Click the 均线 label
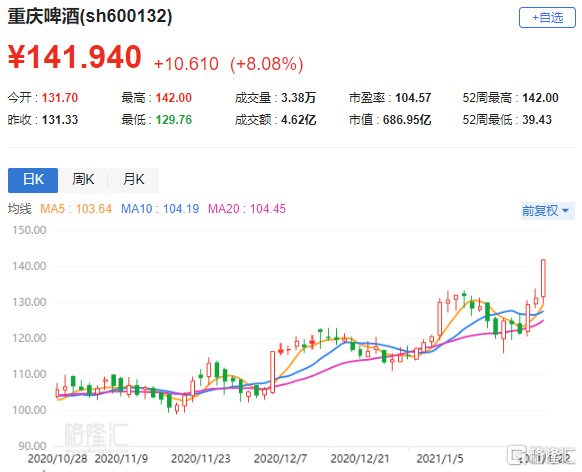582x472 pixels. [20, 209]
